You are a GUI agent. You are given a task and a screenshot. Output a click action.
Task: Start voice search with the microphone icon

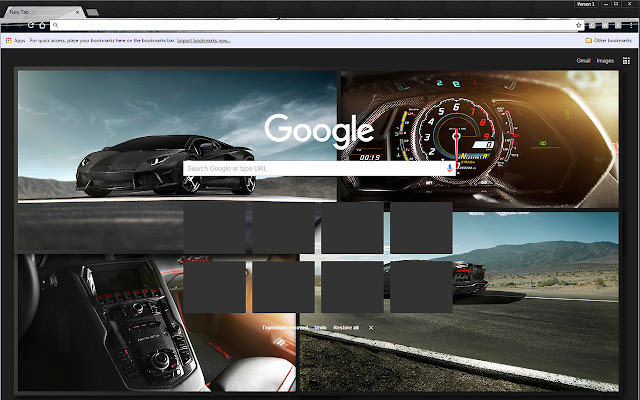(449, 168)
